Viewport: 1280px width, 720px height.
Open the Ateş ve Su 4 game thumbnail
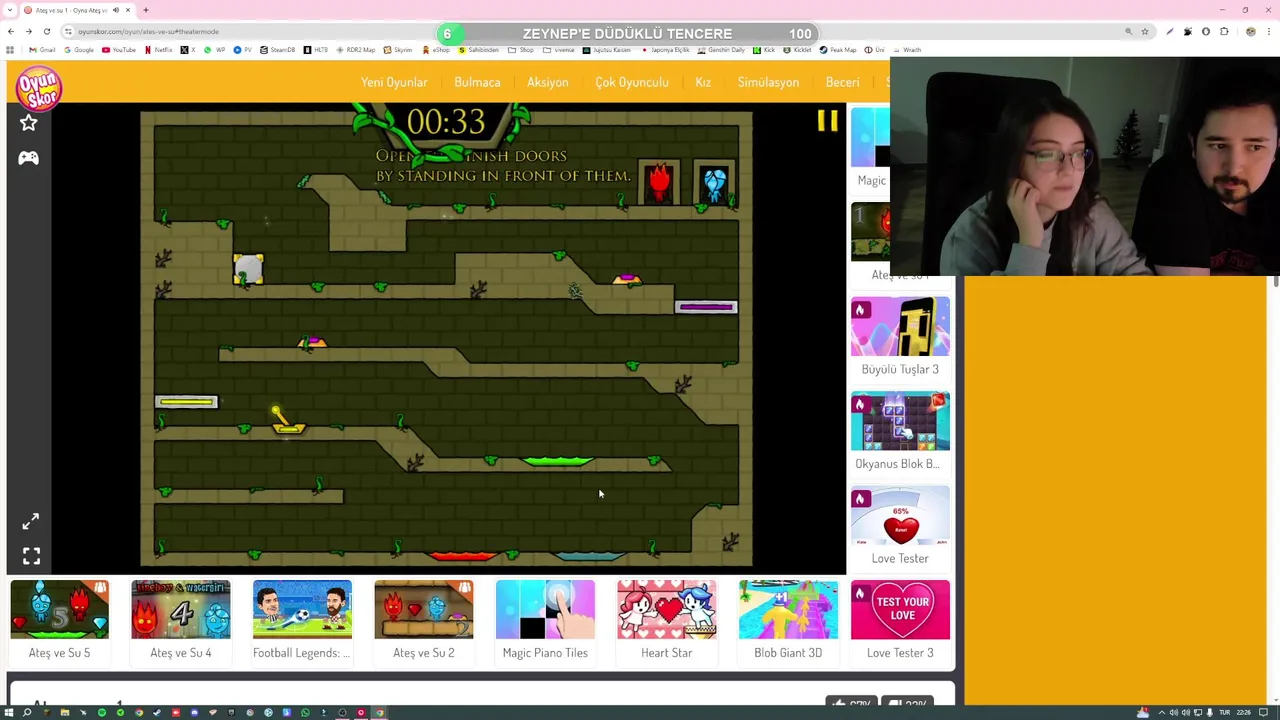[181, 609]
